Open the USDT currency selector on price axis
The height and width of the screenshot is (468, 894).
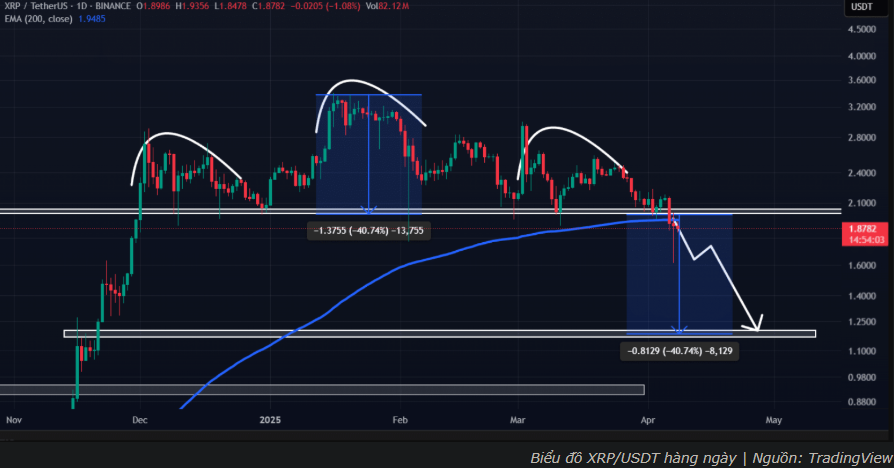862,7
